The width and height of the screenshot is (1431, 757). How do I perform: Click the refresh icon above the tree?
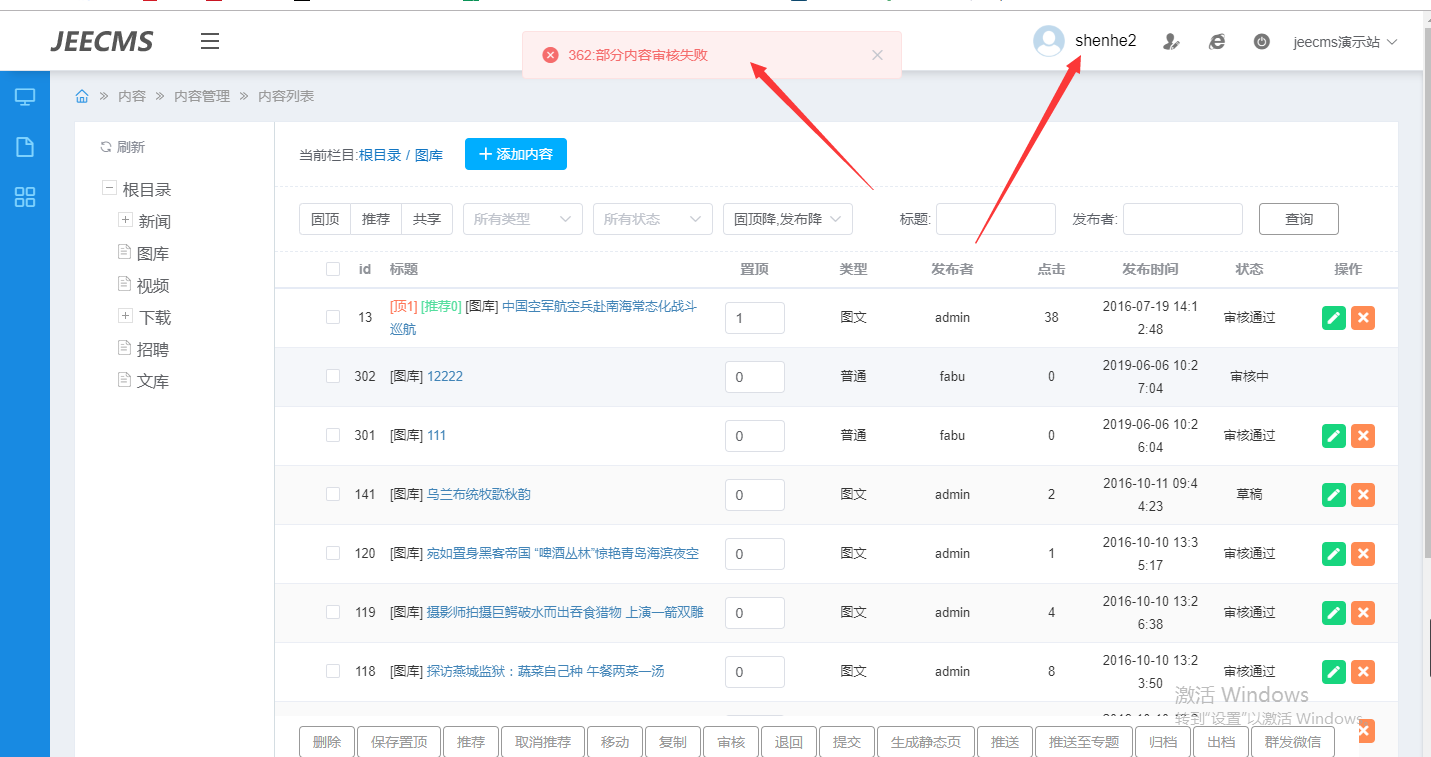[106, 147]
